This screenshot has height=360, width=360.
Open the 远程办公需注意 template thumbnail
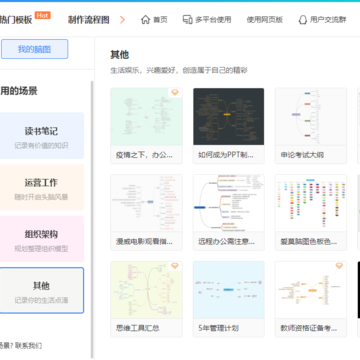click(229, 203)
